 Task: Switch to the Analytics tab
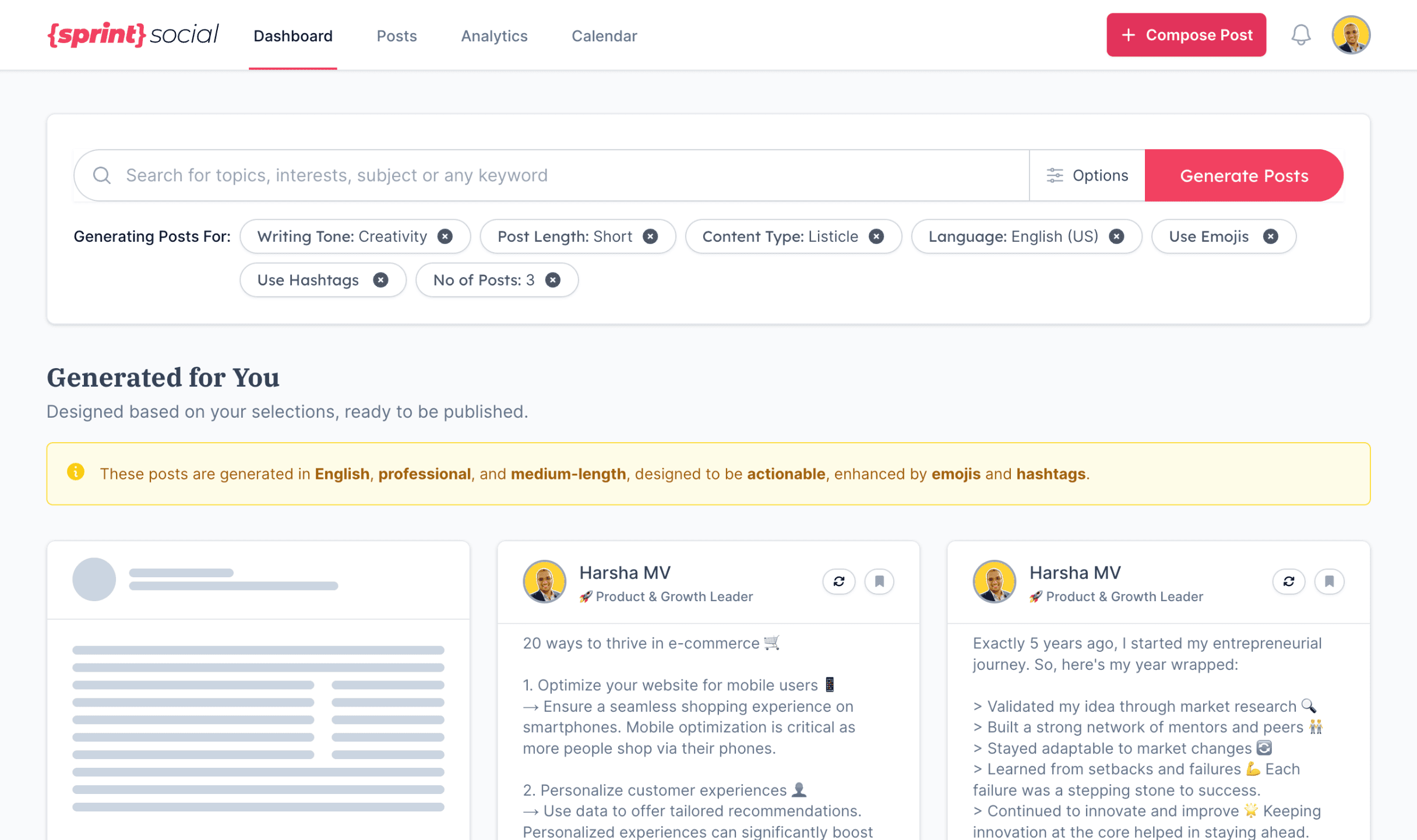(x=494, y=36)
